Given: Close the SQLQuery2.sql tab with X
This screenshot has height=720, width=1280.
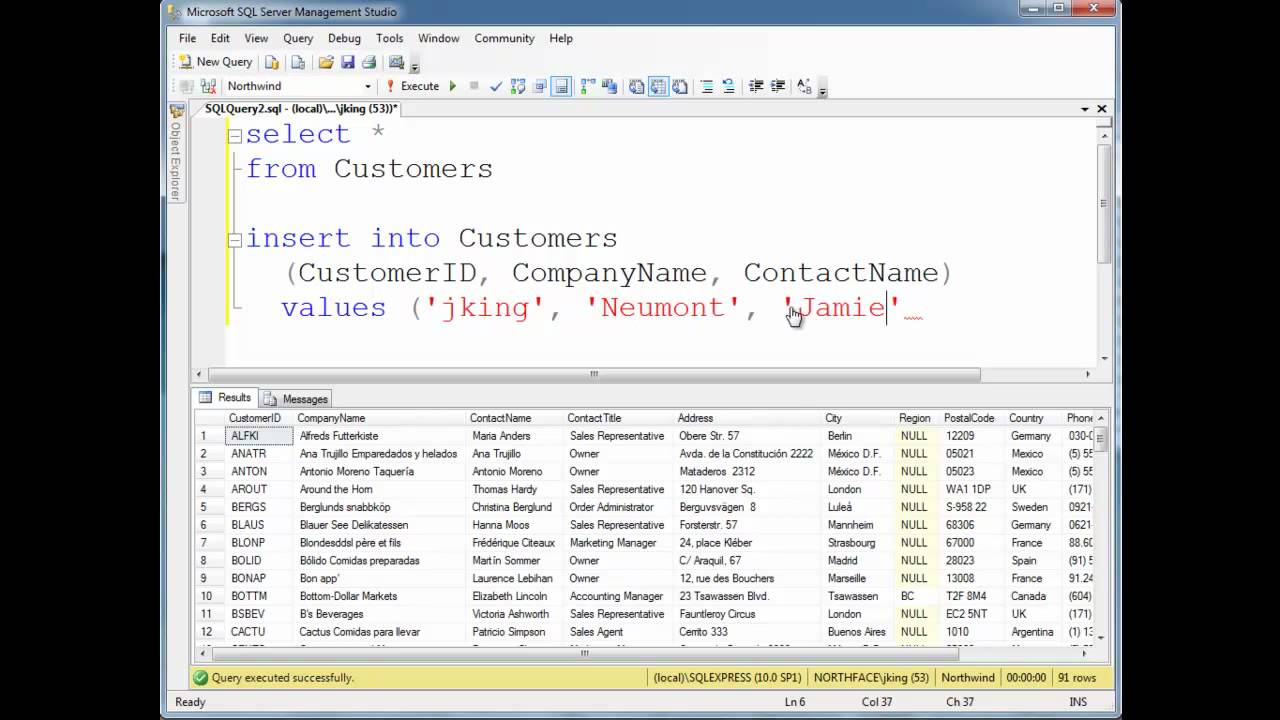Looking at the screenshot, I should tap(1102, 109).
